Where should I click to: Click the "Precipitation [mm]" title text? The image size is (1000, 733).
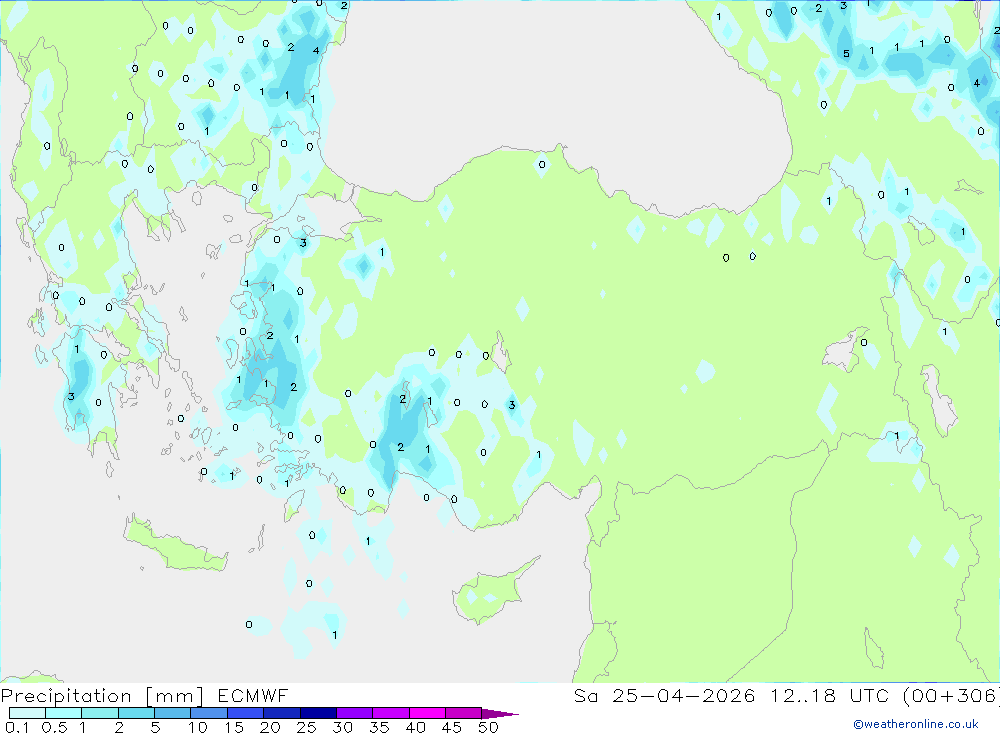(x=102, y=696)
